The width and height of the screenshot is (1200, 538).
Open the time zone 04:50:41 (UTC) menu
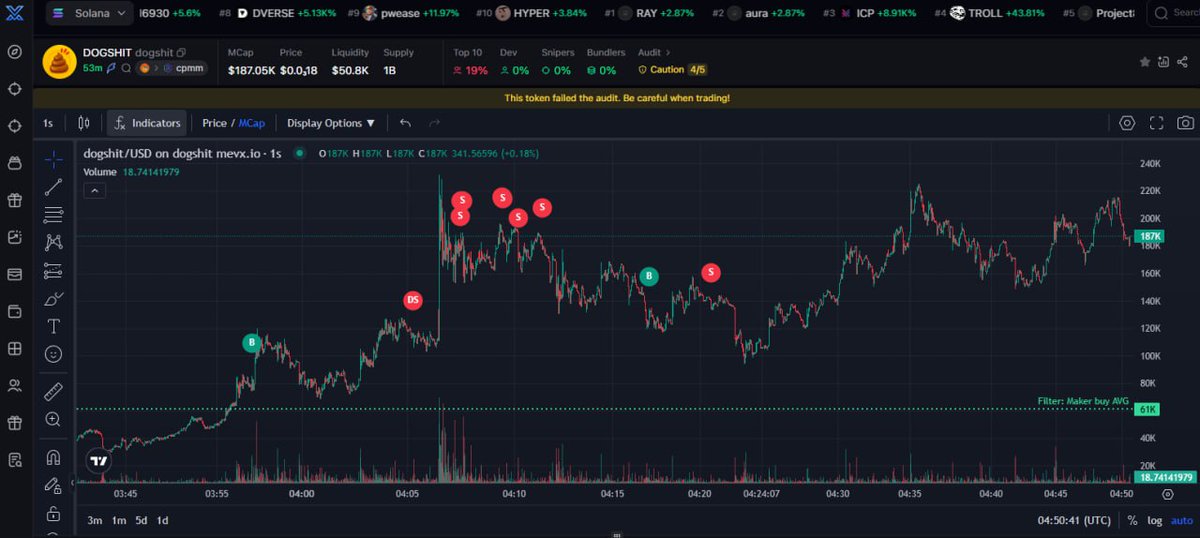pos(1076,520)
